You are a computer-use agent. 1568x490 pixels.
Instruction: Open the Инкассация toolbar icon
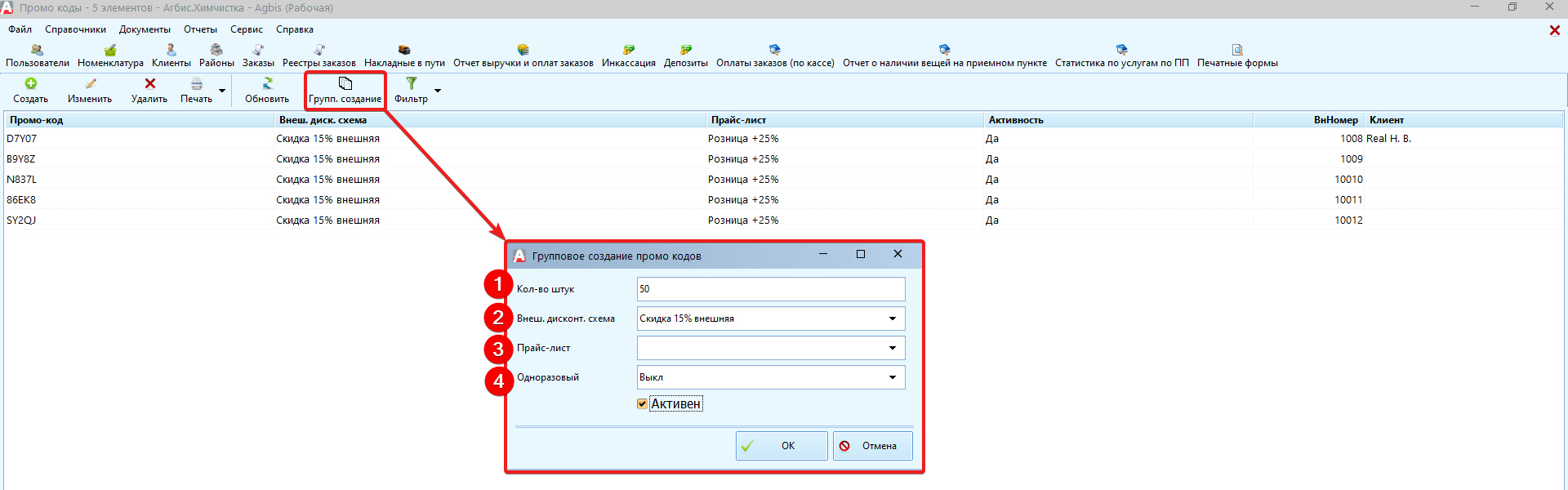pyautogui.click(x=628, y=51)
